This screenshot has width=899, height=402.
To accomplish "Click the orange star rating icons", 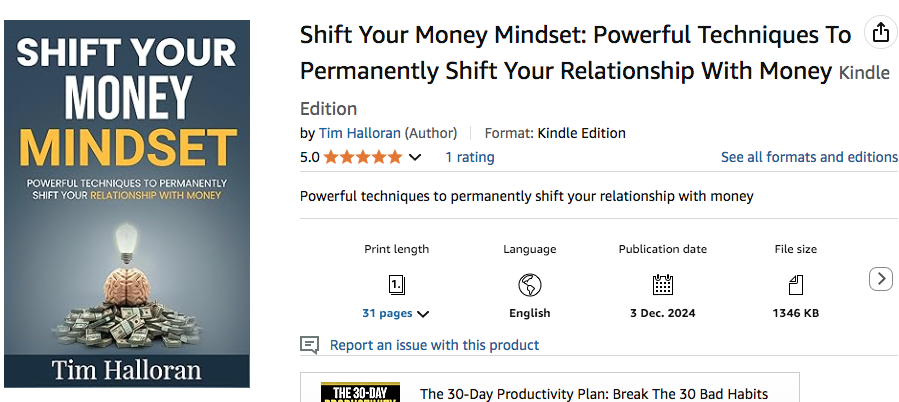I will tap(362, 157).
